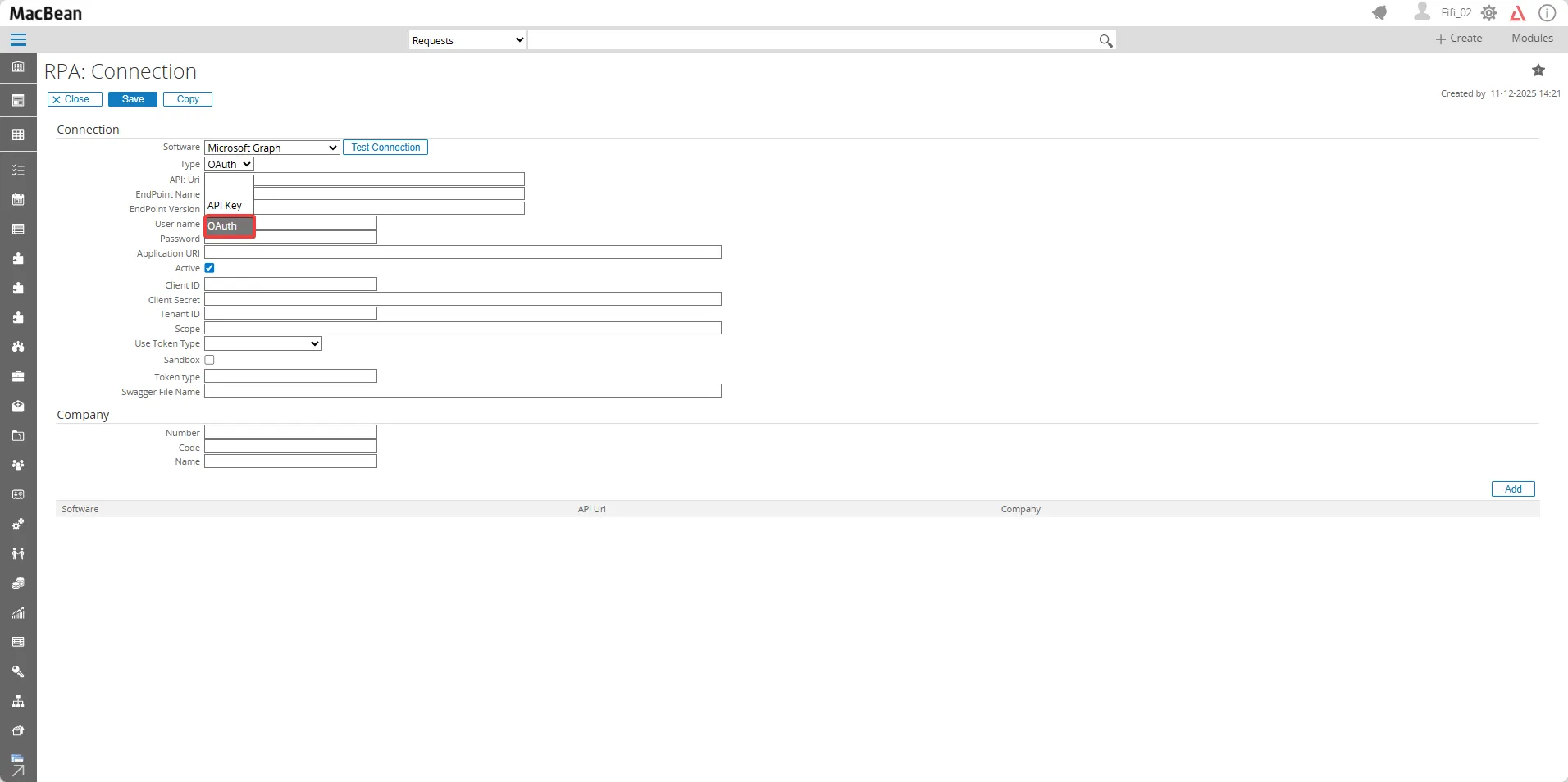The height and width of the screenshot is (782, 1568).
Task: Expand the Use Token Type dropdown
Action: 262,343
